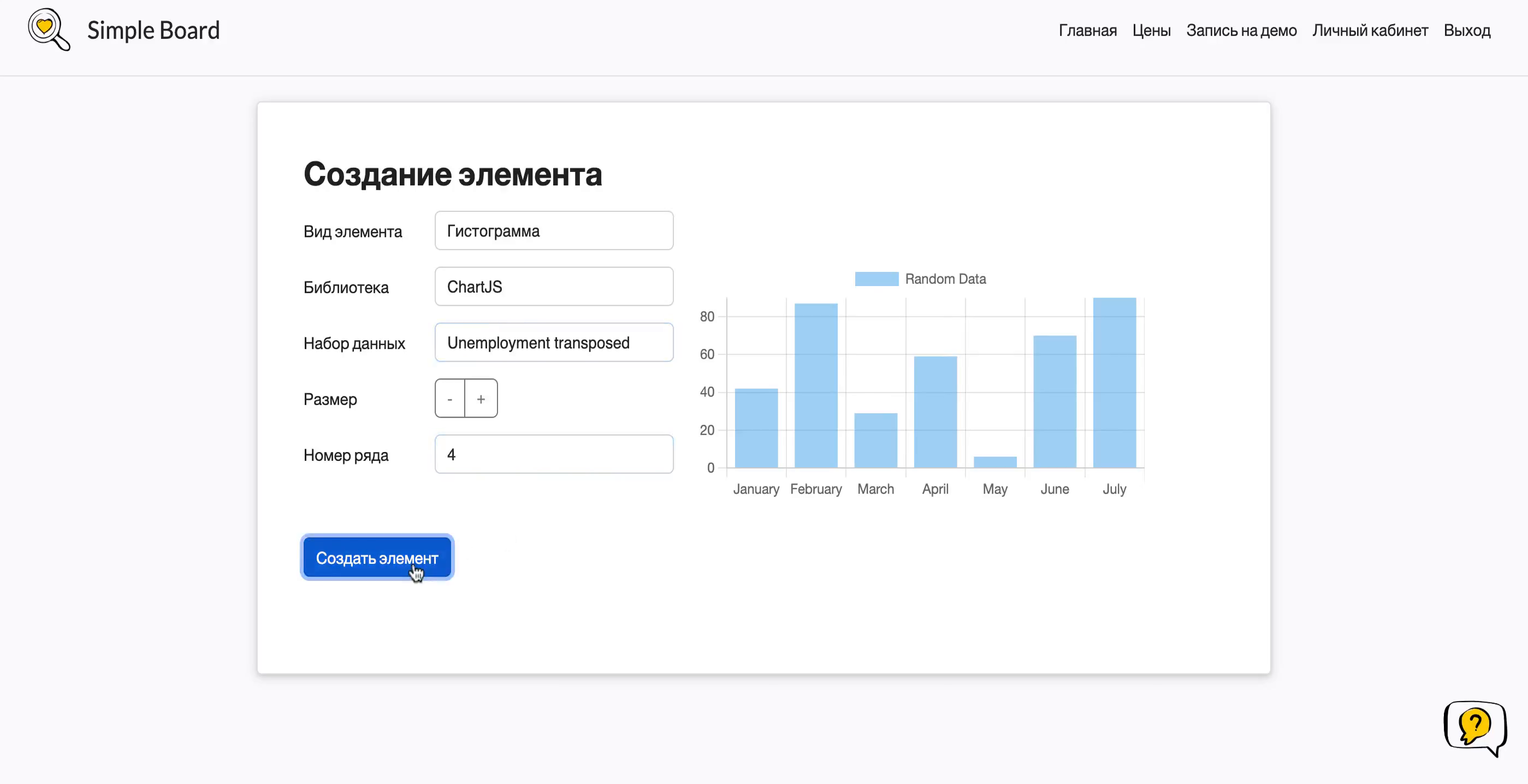Click the April bar in the chart
Image resolution: width=1528 pixels, height=784 pixels.
click(935, 412)
